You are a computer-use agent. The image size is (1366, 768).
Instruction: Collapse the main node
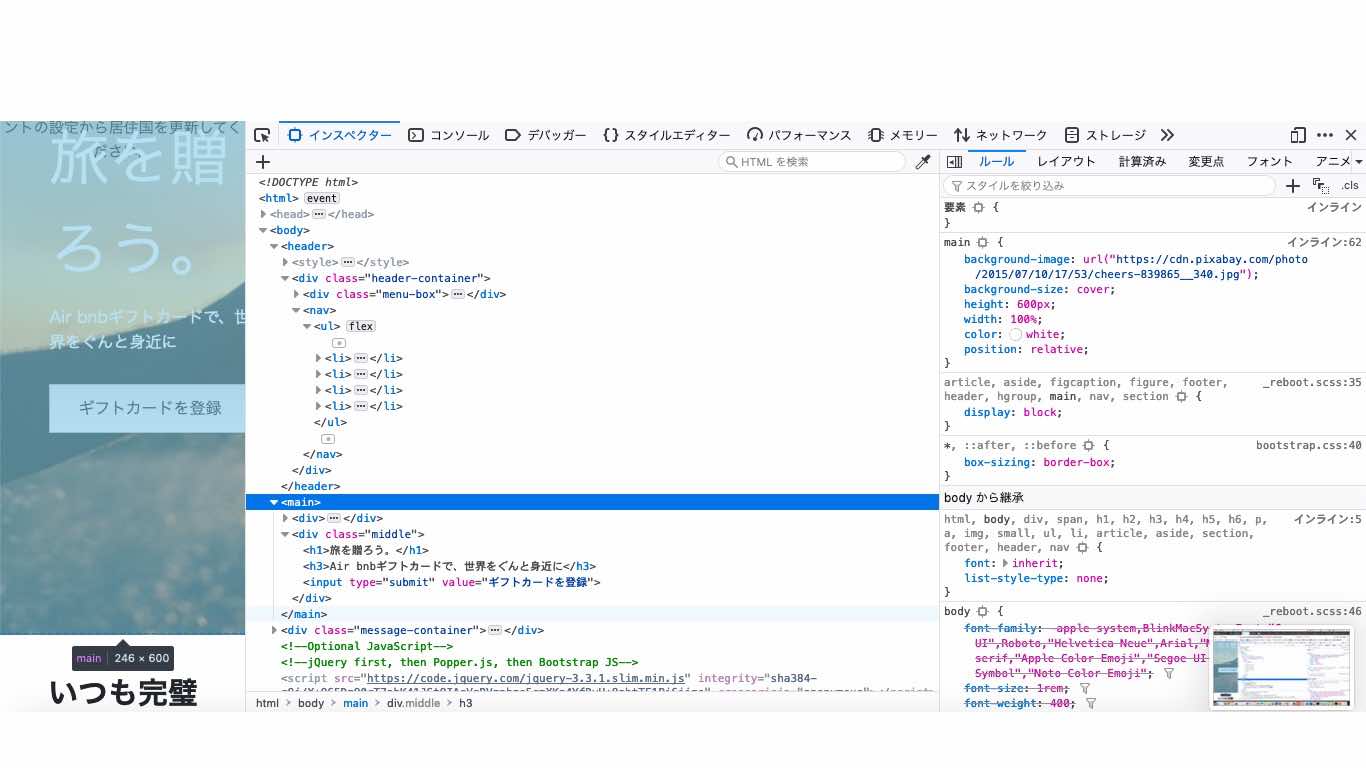pyautogui.click(x=274, y=502)
